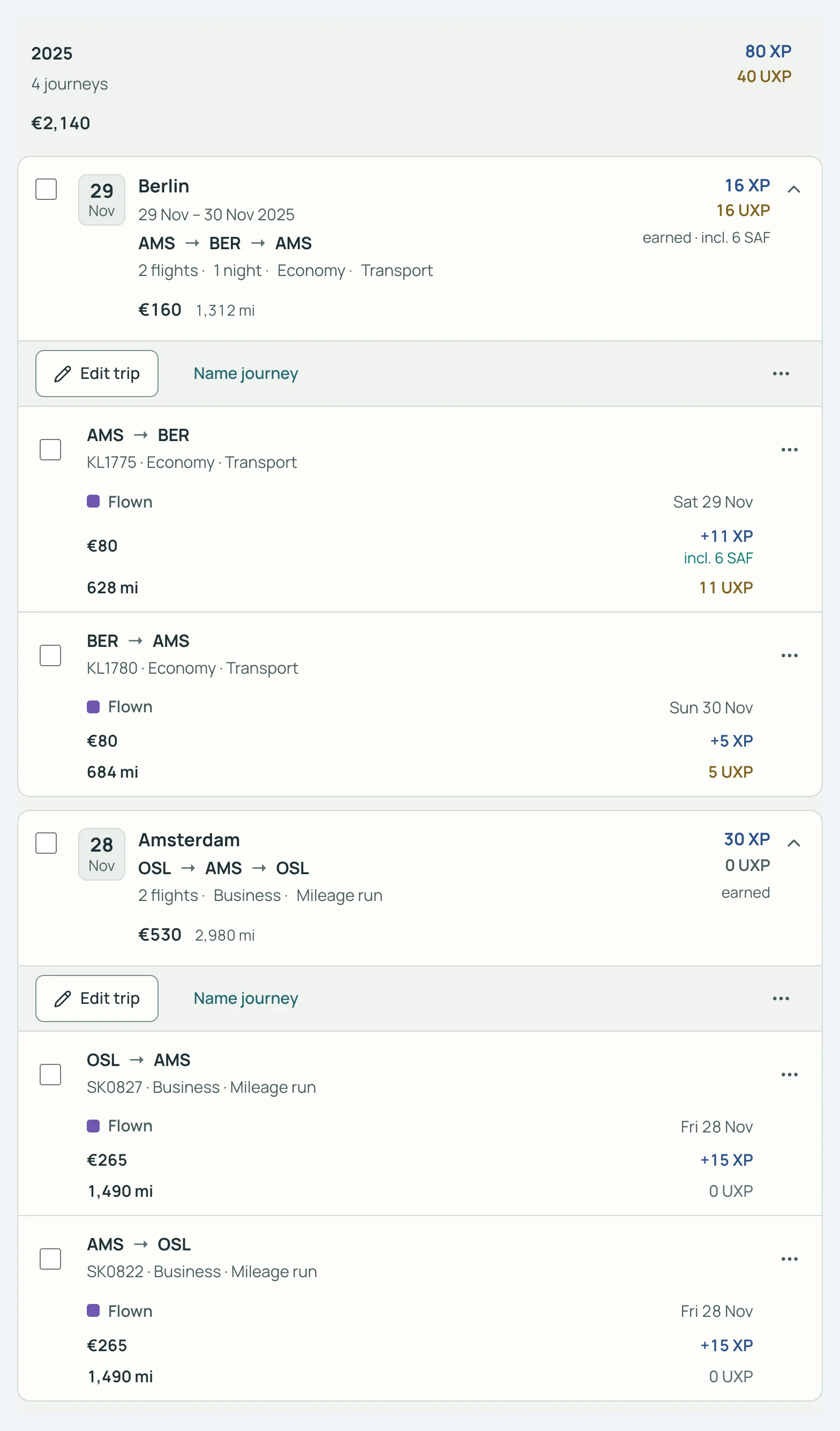Click 'earned · incl. 6 SAF' on Berlin journey
This screenshot has height=1431, width=840.
[x=706, y=237]
